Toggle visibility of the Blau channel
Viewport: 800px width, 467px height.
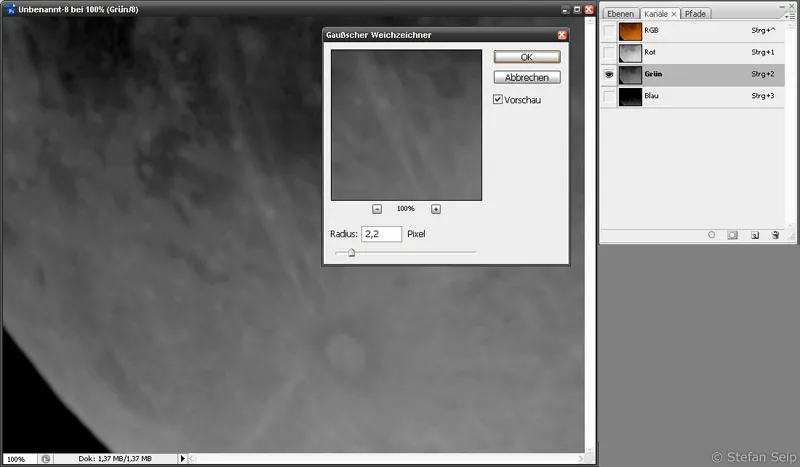[x=609, y=96]
